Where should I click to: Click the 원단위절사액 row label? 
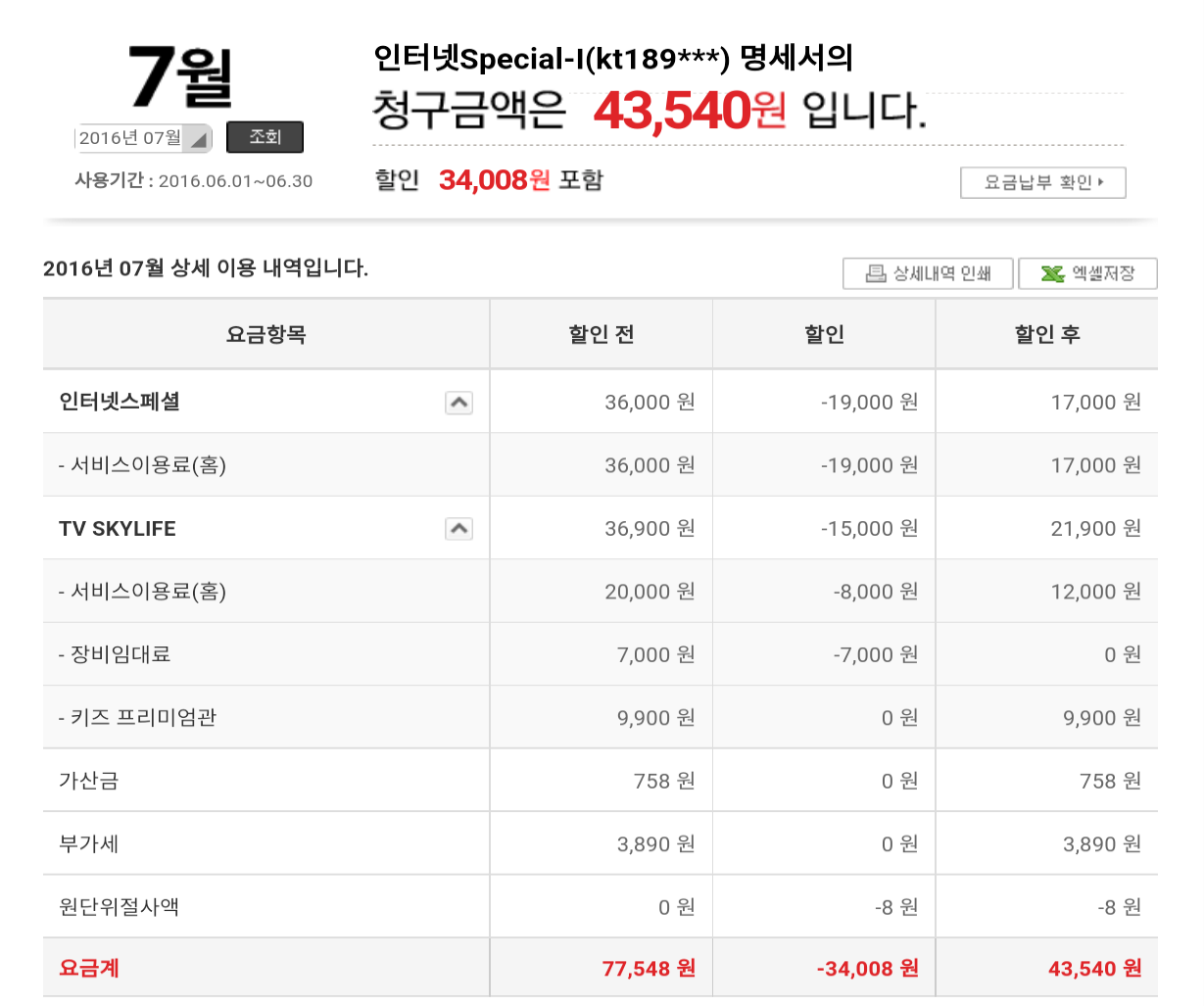pyautogui.click(x=119, y=907)
